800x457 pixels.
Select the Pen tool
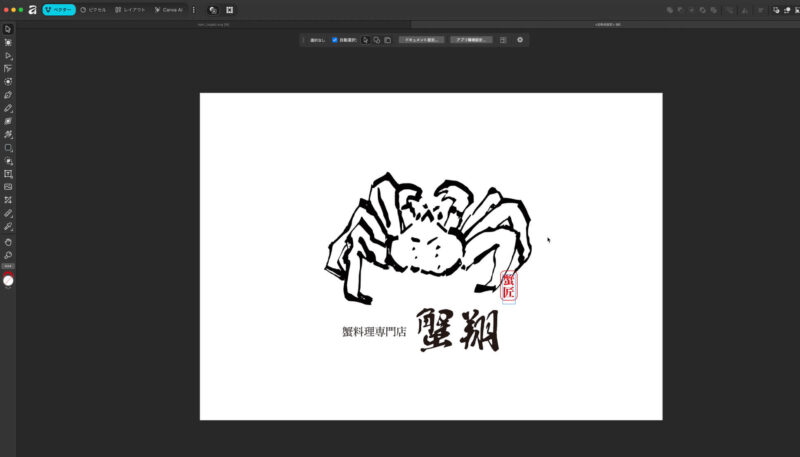[x=8, y=95]
